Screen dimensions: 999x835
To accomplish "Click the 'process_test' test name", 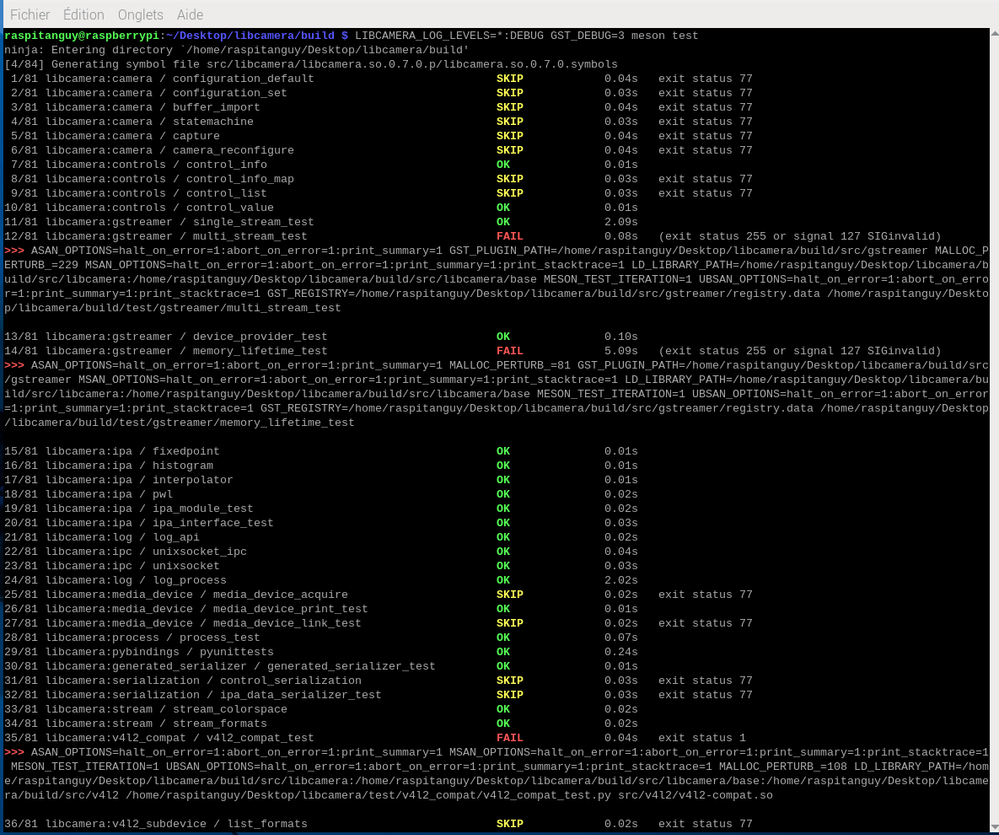I will click(x=219, y=638).
